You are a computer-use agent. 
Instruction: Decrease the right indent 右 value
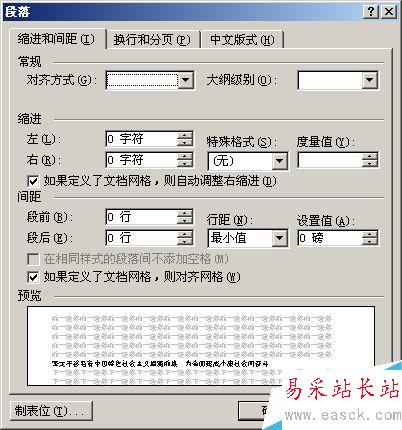185,163
